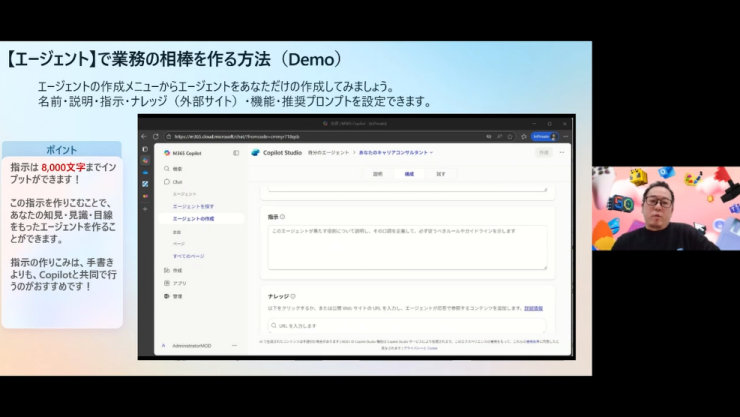The image size is (740, 417).
Task: Select エージェントを探す in sidebar
Action: [x=193, y=207]
